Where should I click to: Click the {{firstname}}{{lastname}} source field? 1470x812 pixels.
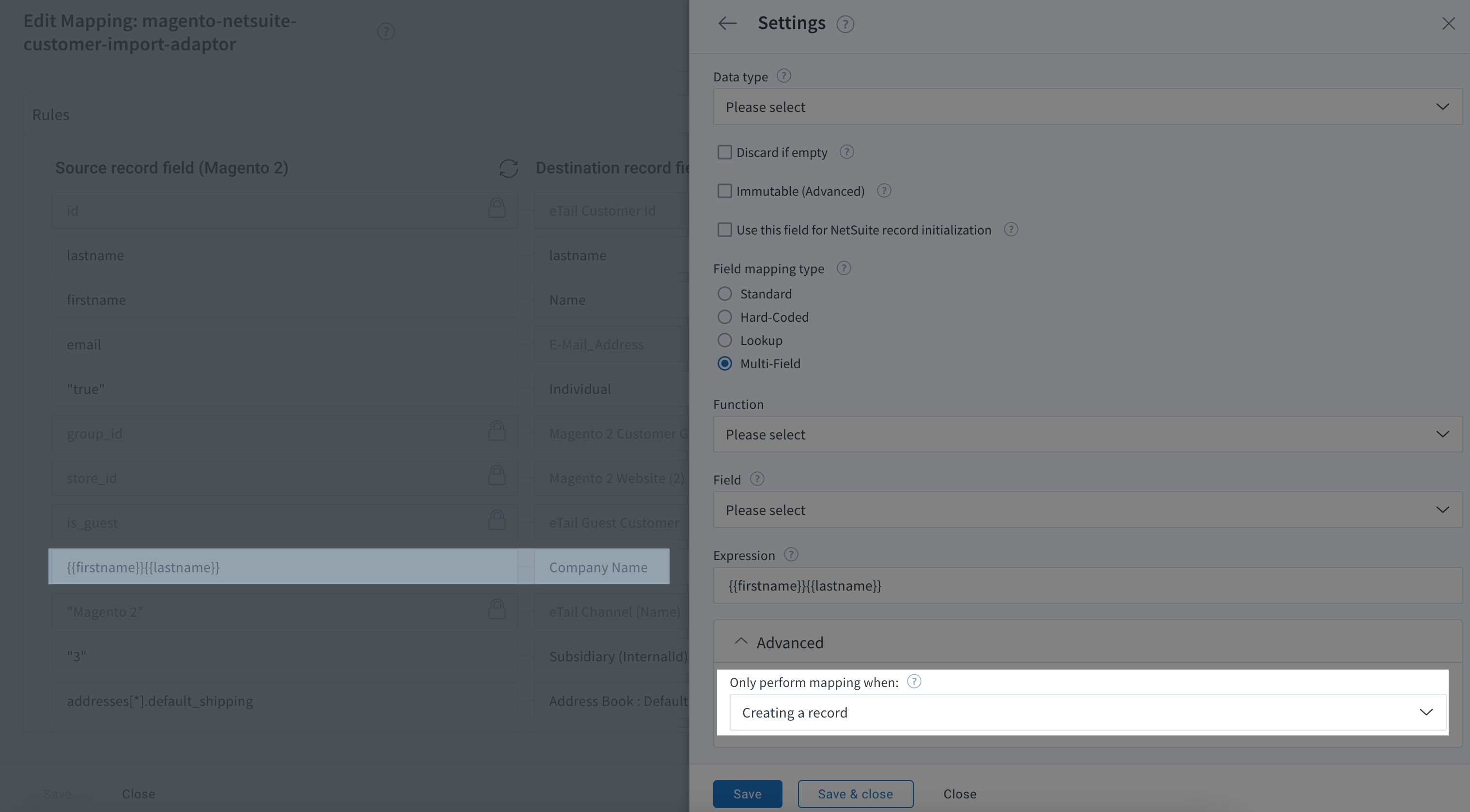click(x=284, y=567)
